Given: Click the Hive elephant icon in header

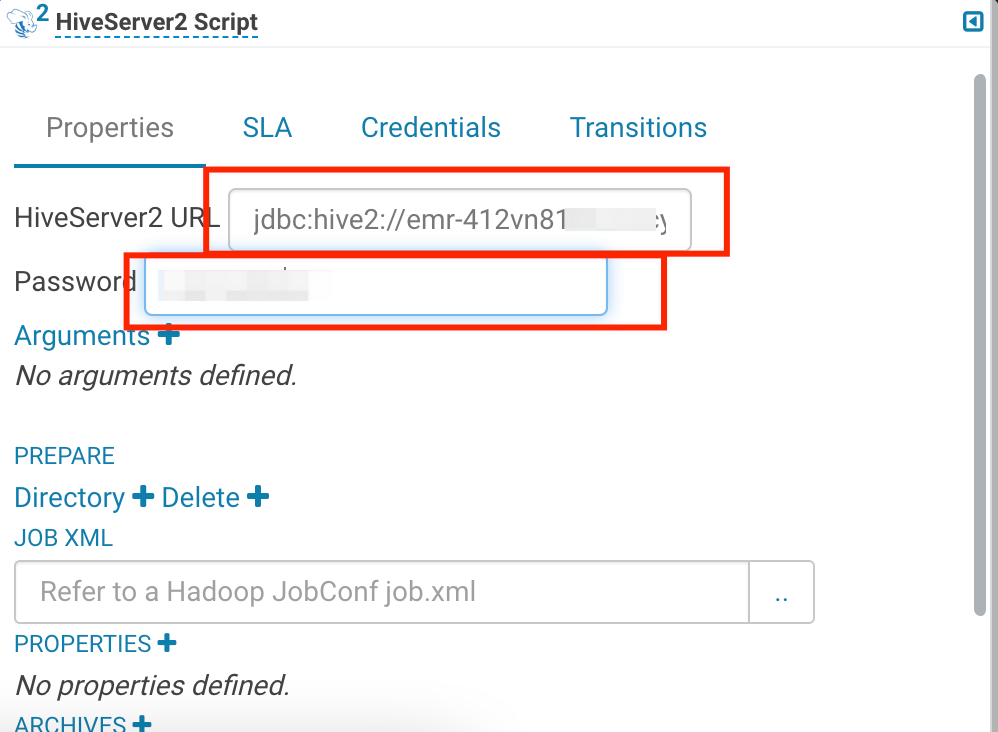Looking at the screenshot, I should 22,22.
